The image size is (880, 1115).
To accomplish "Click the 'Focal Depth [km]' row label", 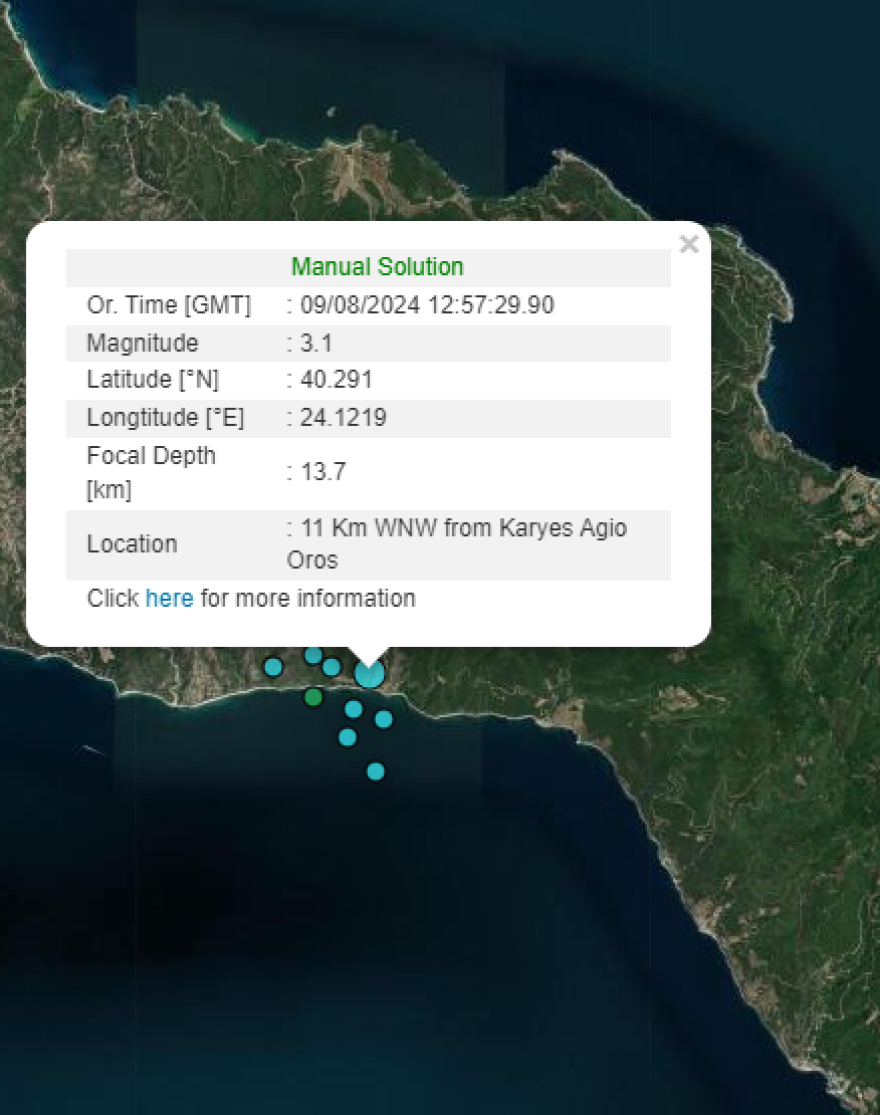I will coord(151,472).
